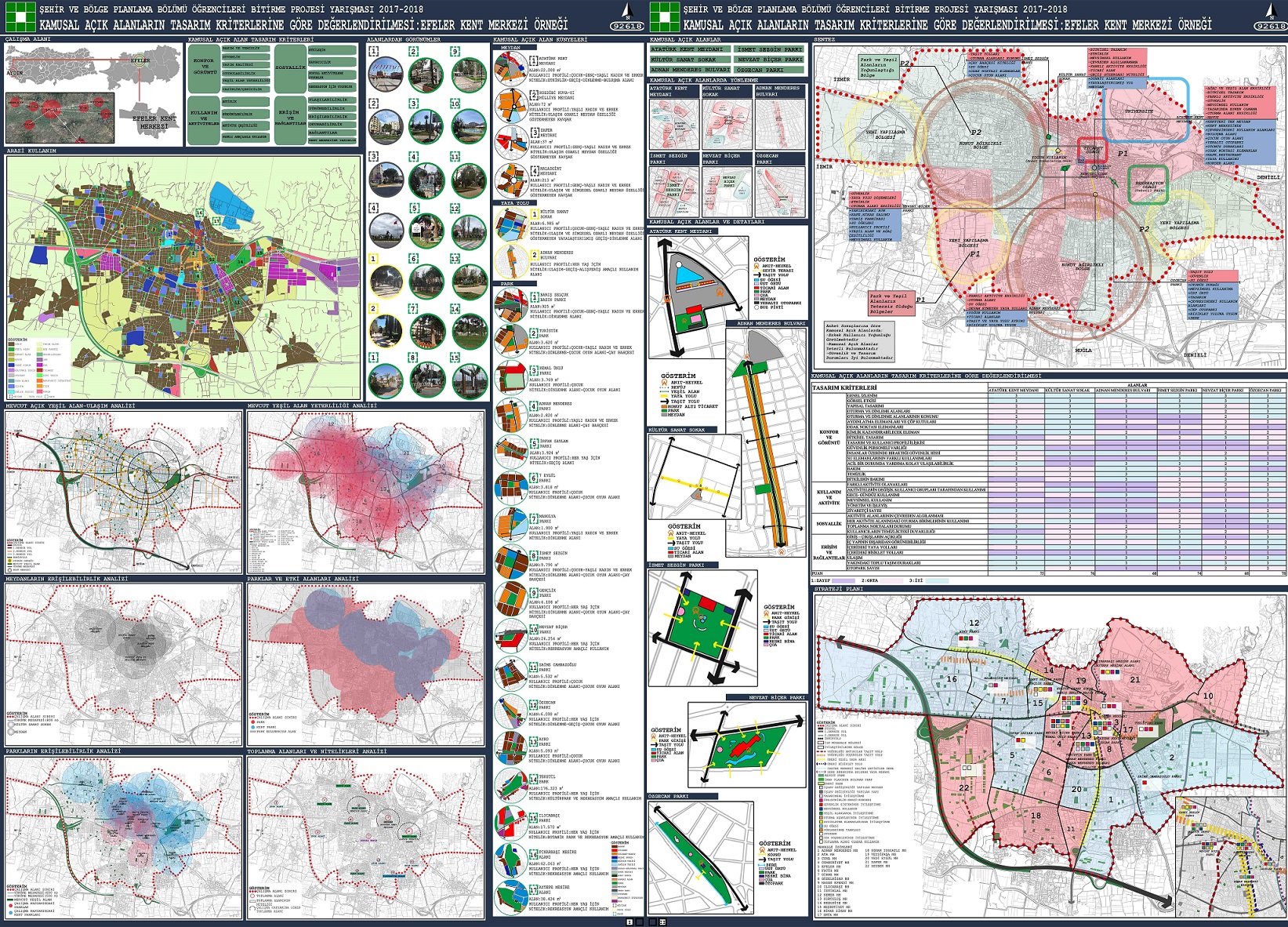
Task: Click the Atatürk Kent Meydanı circular map icon
Action: 510,69
